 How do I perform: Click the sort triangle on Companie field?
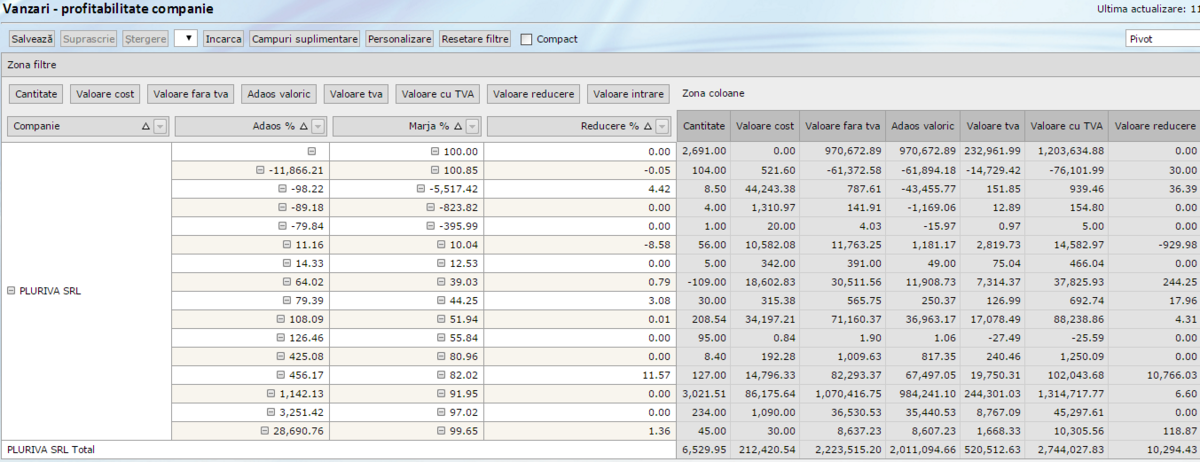[146, 127]
